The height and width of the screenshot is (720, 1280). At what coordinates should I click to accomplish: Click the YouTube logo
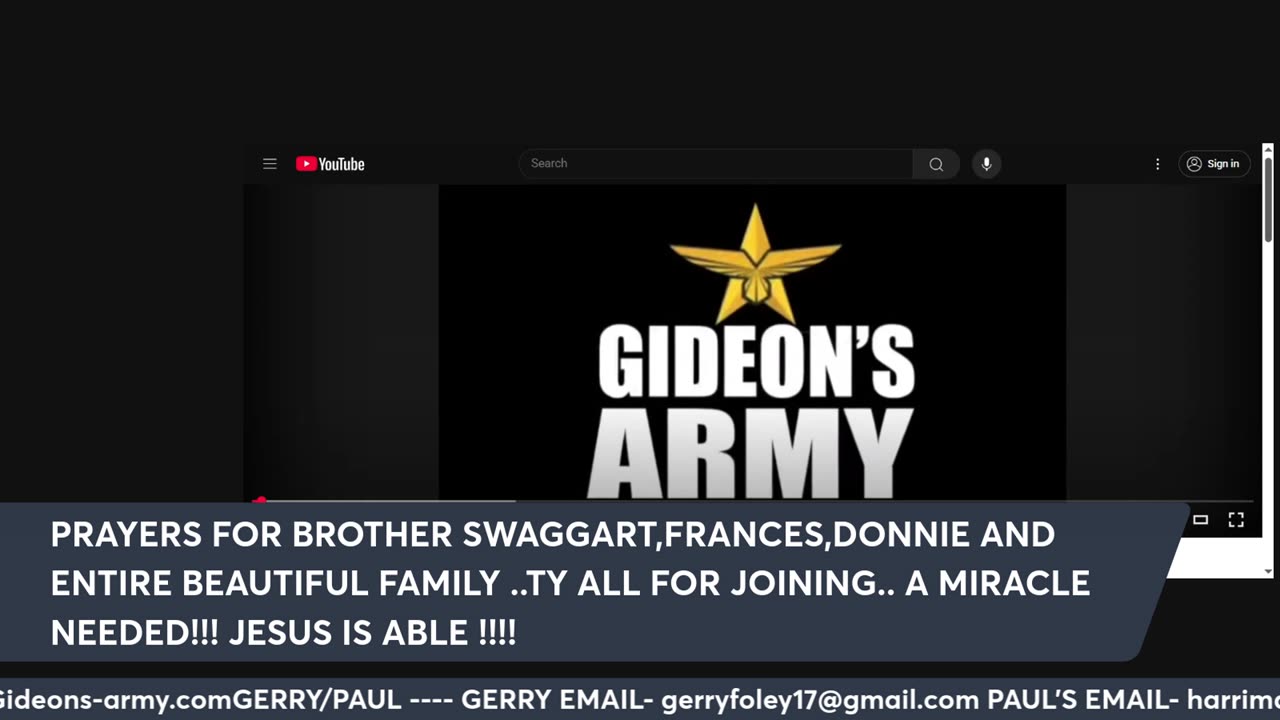[x=330, y=164]
